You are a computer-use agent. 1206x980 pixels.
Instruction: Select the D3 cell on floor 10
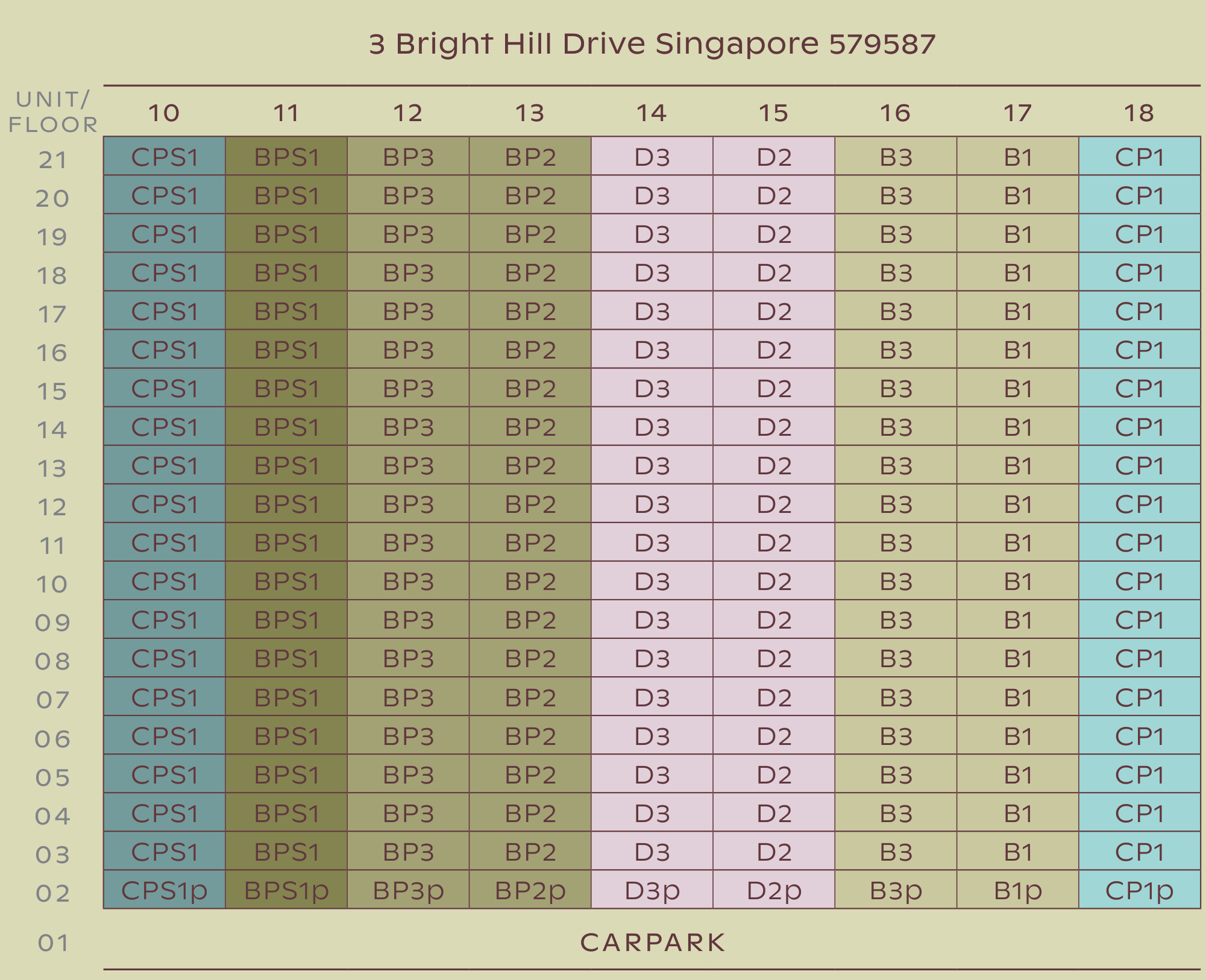point(652,580)
